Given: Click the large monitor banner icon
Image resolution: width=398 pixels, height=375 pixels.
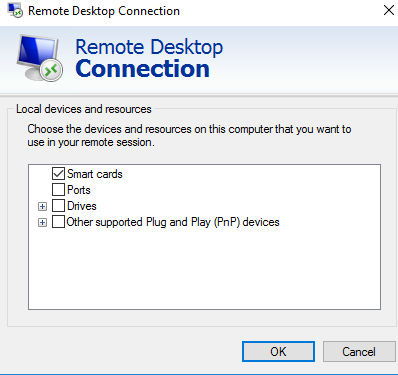Looking at the screenshot, I should click(x=40, y=57).
